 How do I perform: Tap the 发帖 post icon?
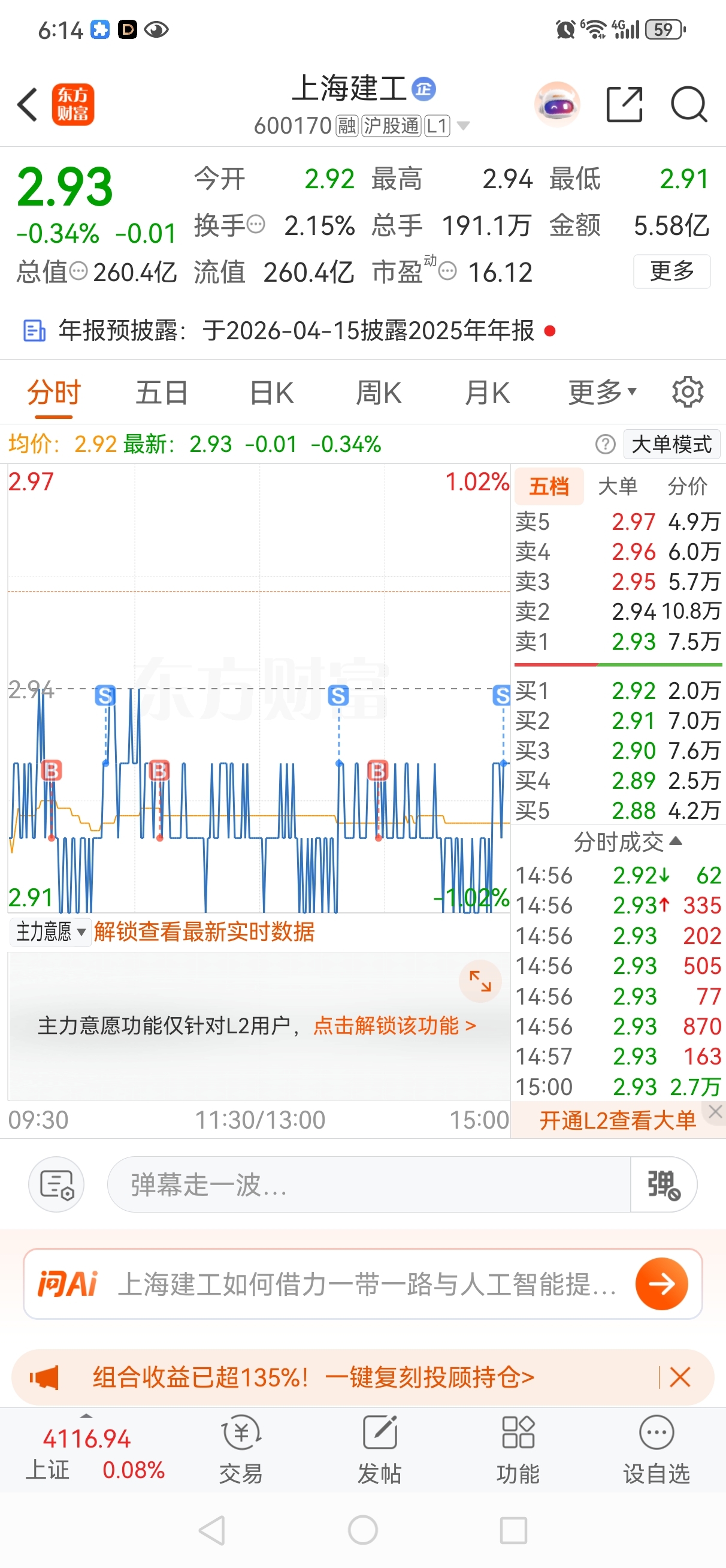pos(380,1449)
